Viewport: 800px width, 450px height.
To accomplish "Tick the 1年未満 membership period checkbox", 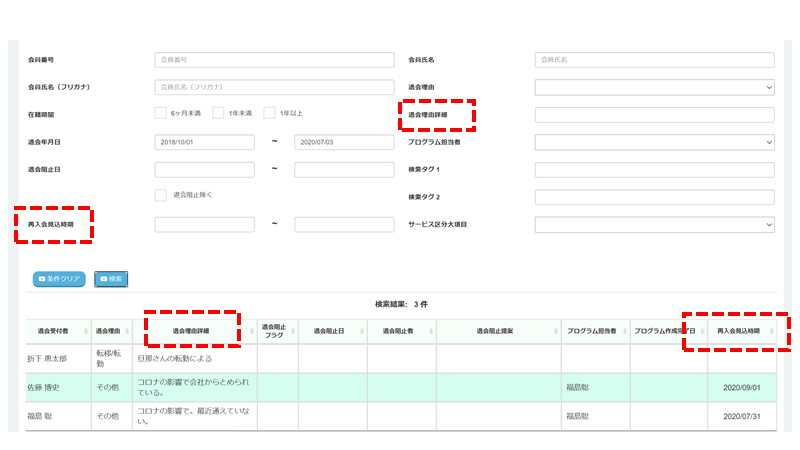I will click(x=218, y=114).
